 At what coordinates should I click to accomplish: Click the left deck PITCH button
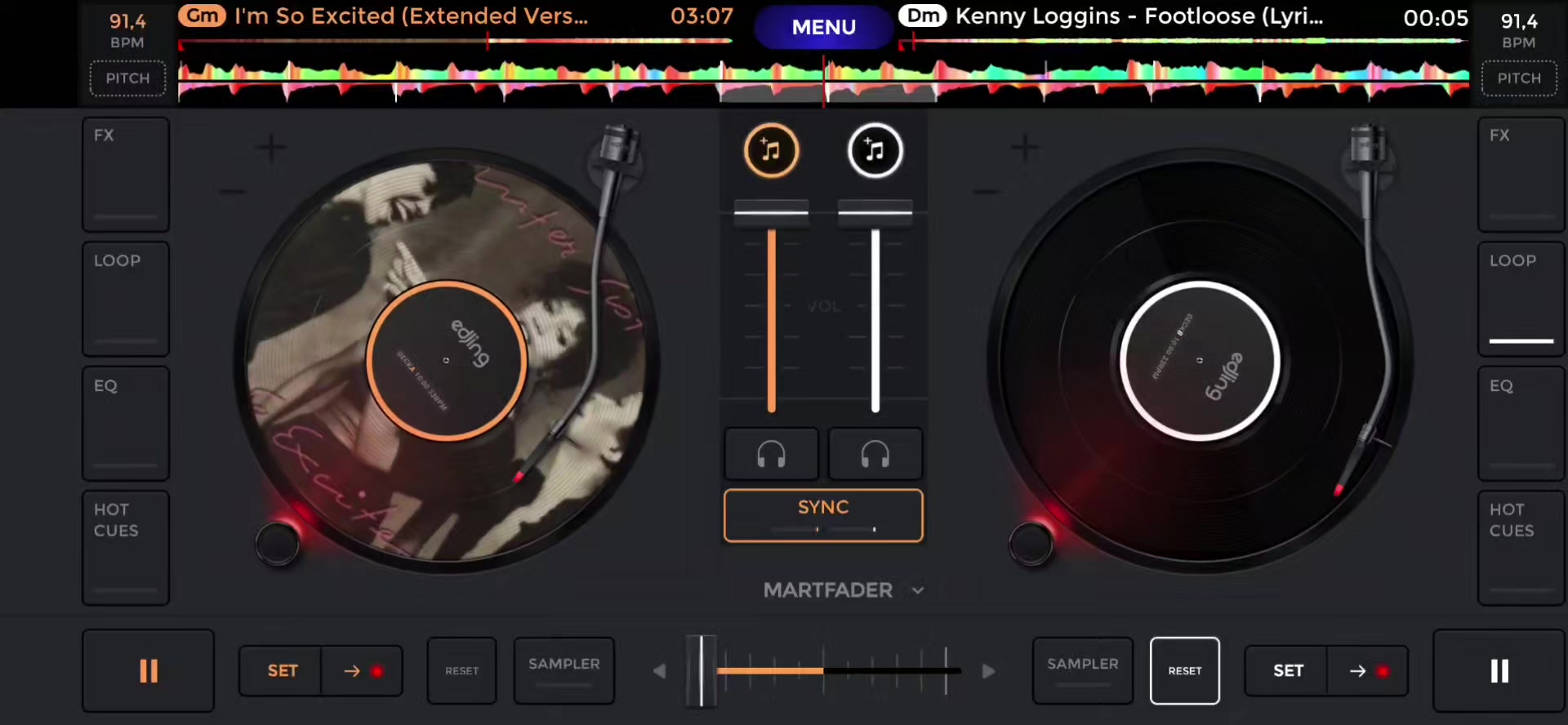[127, 78]
